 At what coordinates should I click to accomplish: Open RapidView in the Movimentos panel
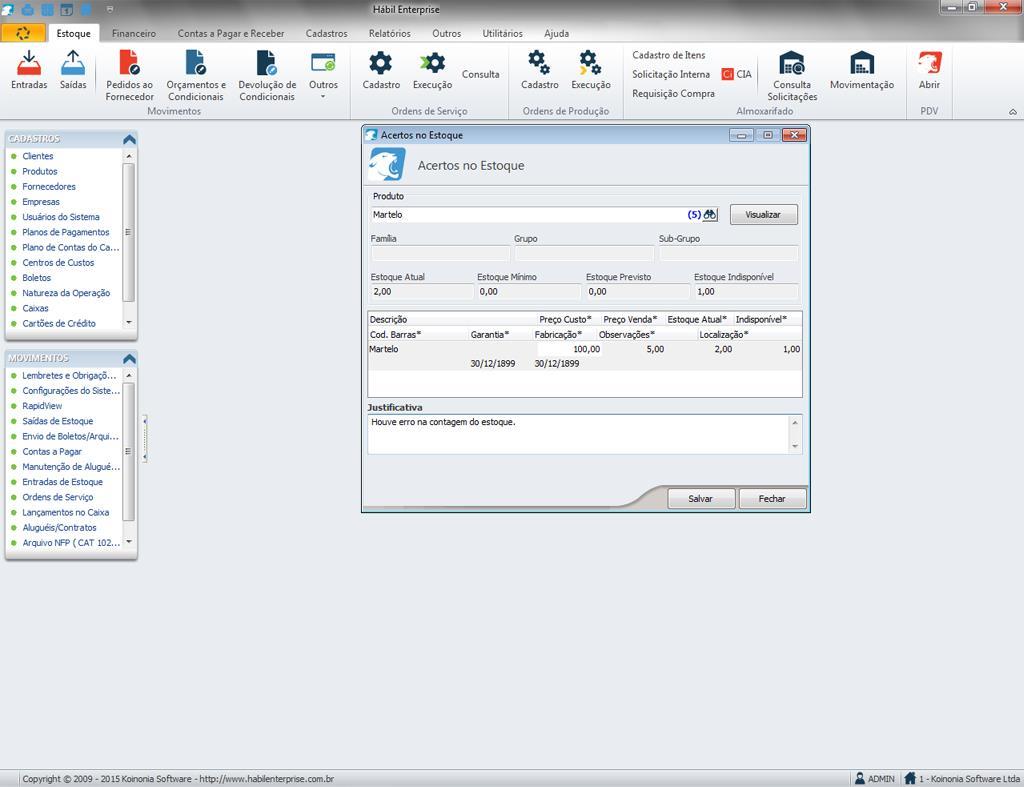[x=42, y=406]
